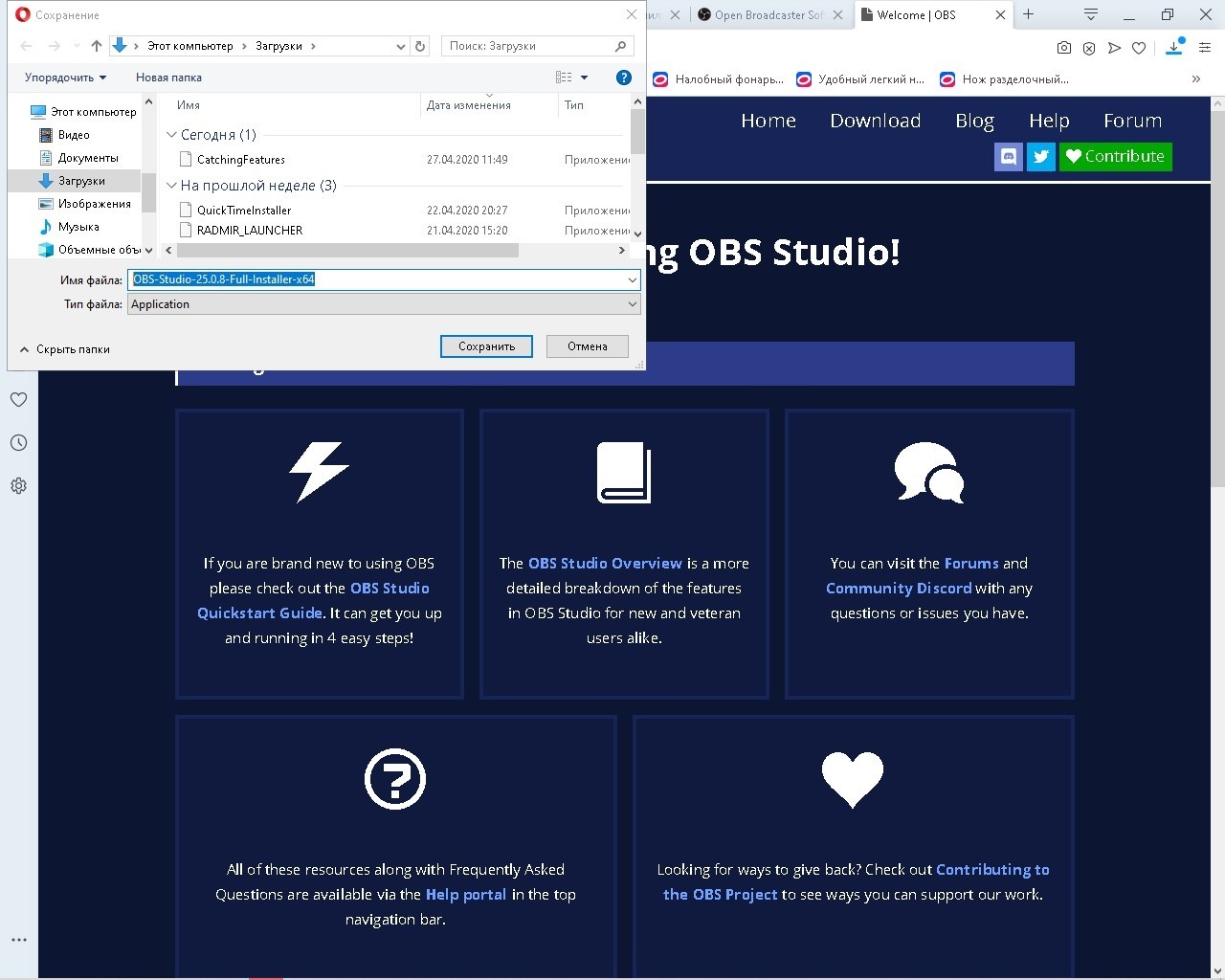Open settings gear in Opera sidebar
The image size is (1225, 980).
point(18,486)
